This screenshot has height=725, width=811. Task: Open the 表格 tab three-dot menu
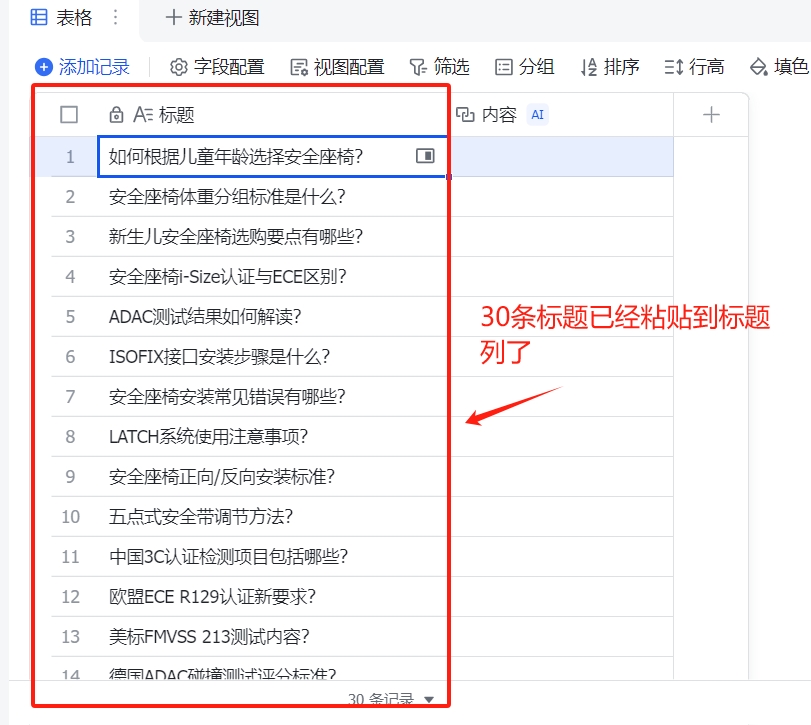pos(115,18)
